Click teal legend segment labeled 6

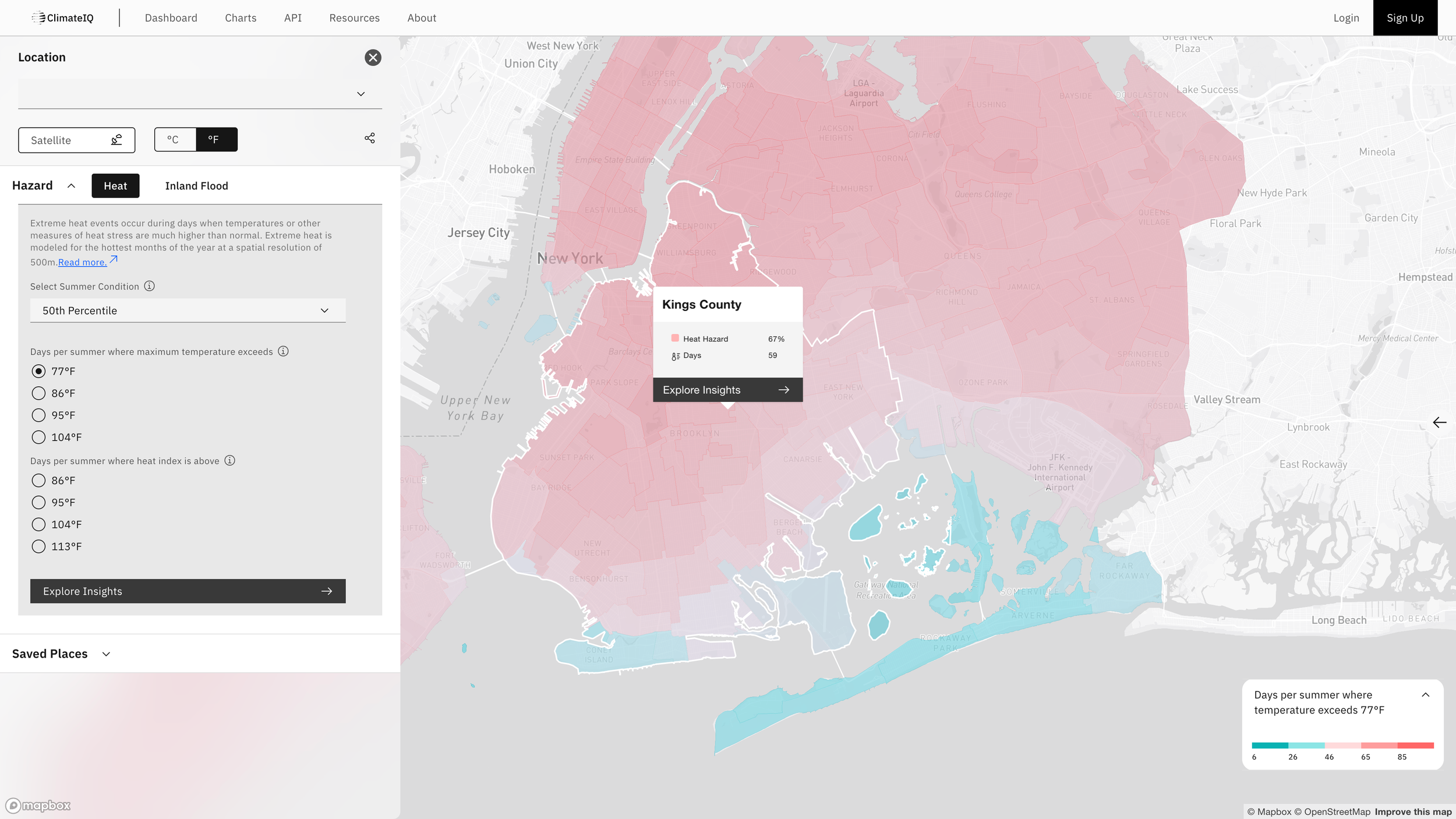[1270, 745]
